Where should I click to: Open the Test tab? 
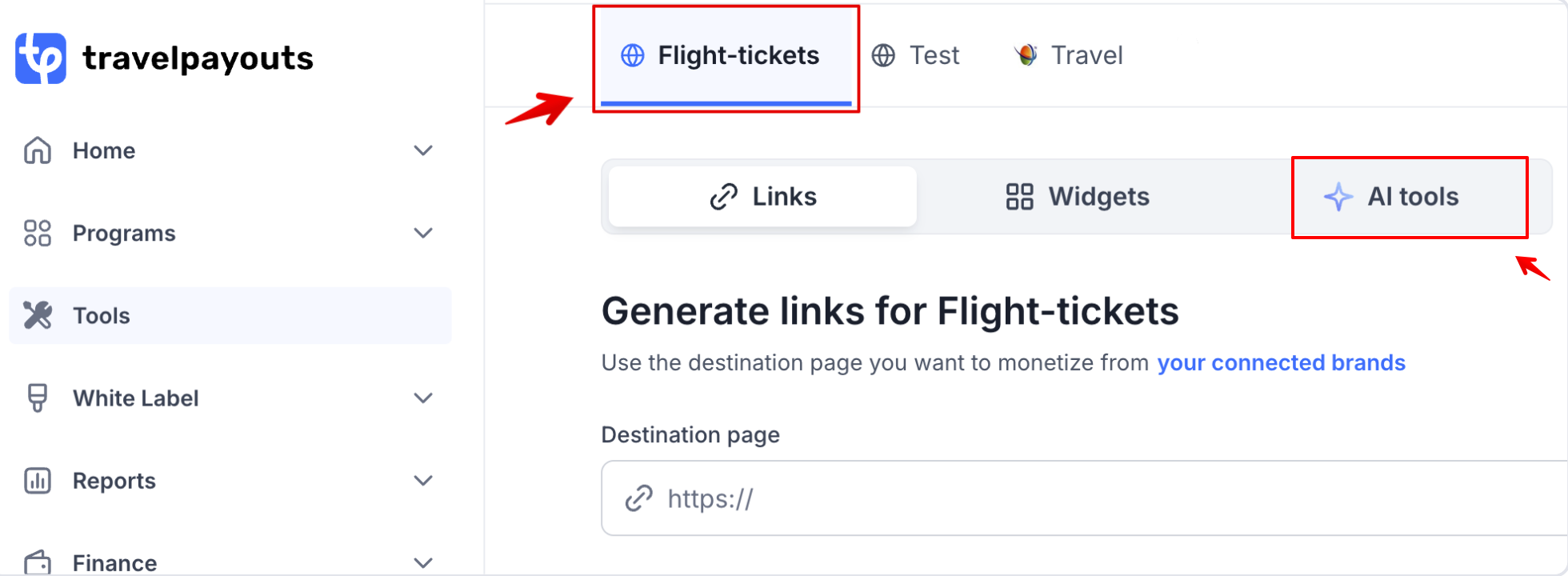[916, 55]
